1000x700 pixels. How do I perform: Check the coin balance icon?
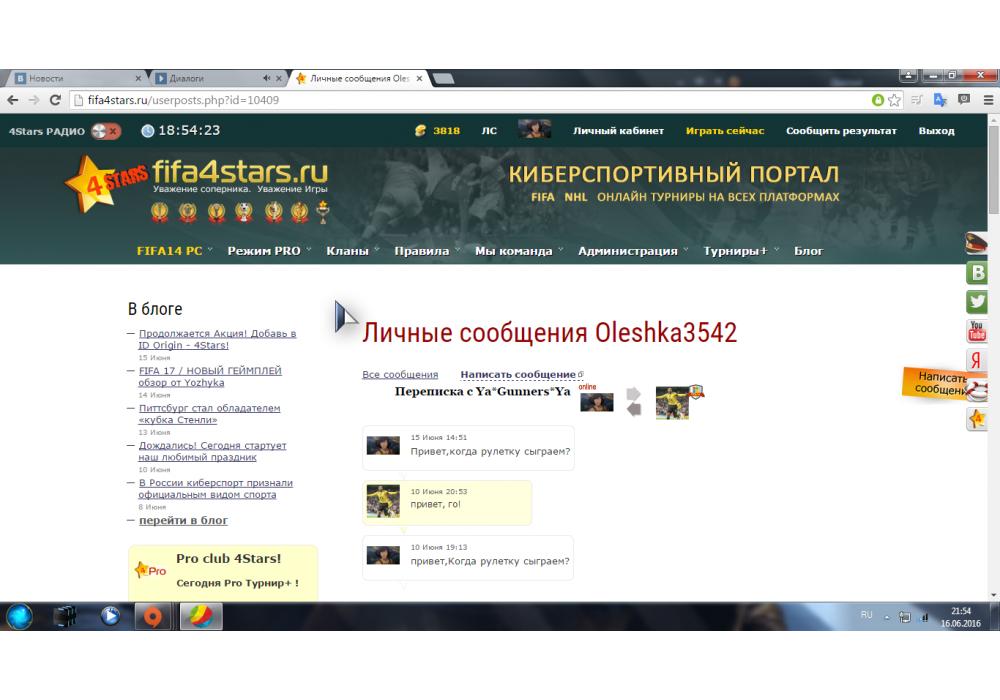(x=420, y=131)
